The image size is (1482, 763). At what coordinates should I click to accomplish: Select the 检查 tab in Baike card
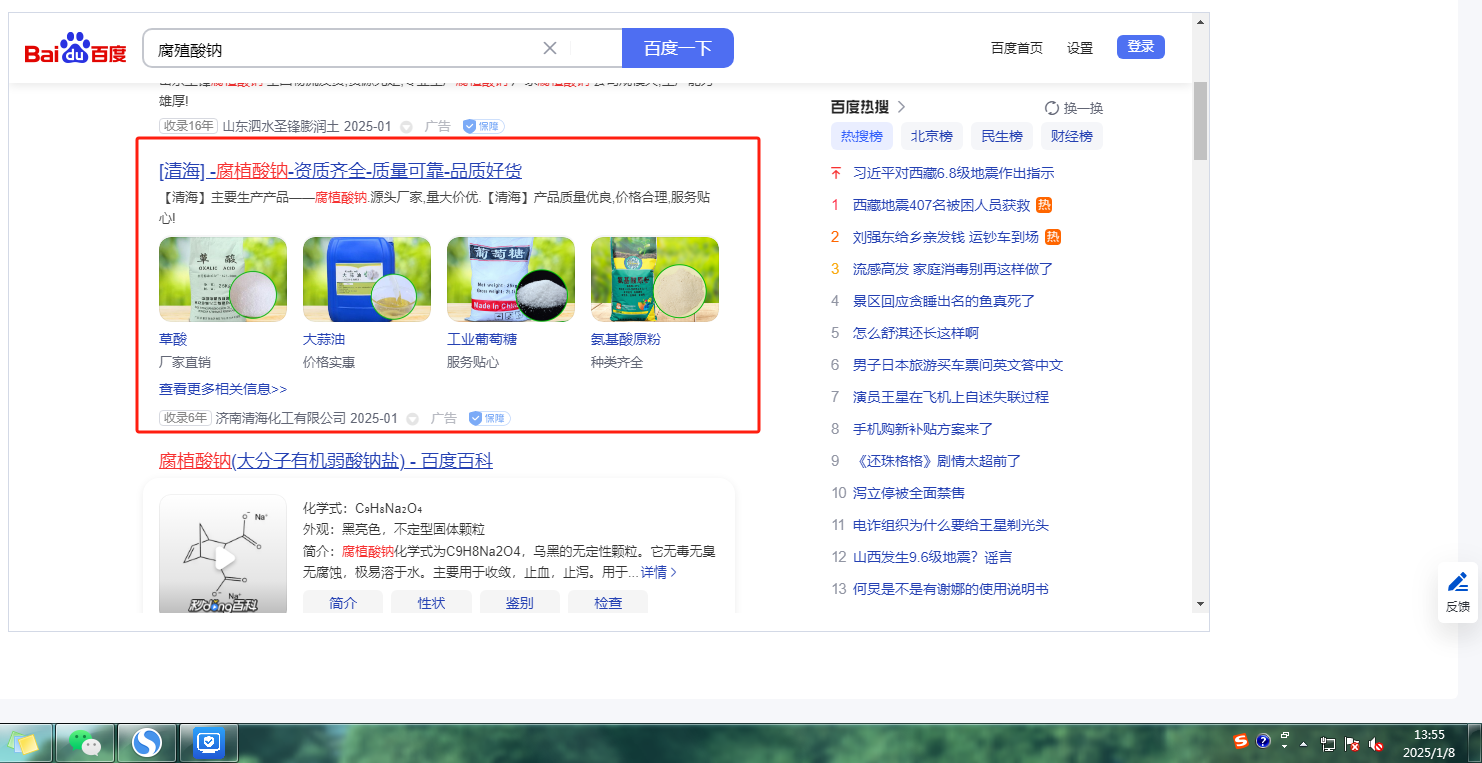(608, 603)
